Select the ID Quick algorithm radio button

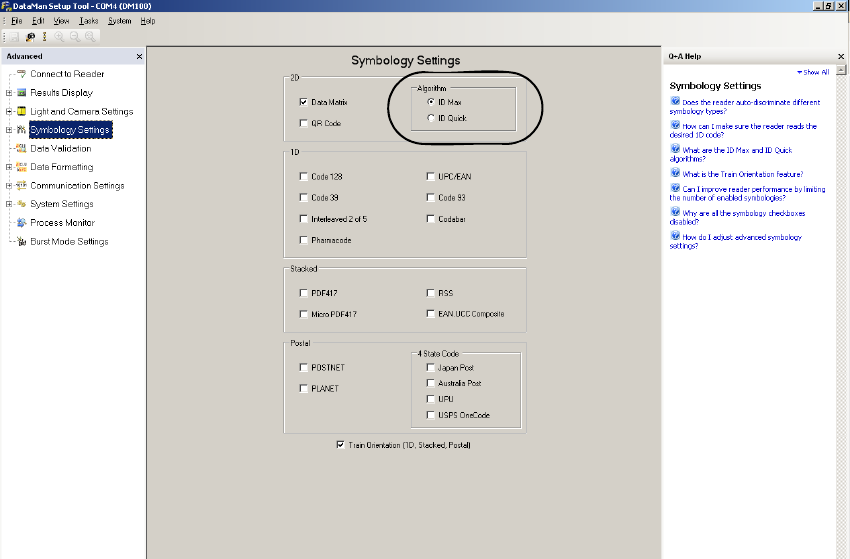[x=431, y=118]
